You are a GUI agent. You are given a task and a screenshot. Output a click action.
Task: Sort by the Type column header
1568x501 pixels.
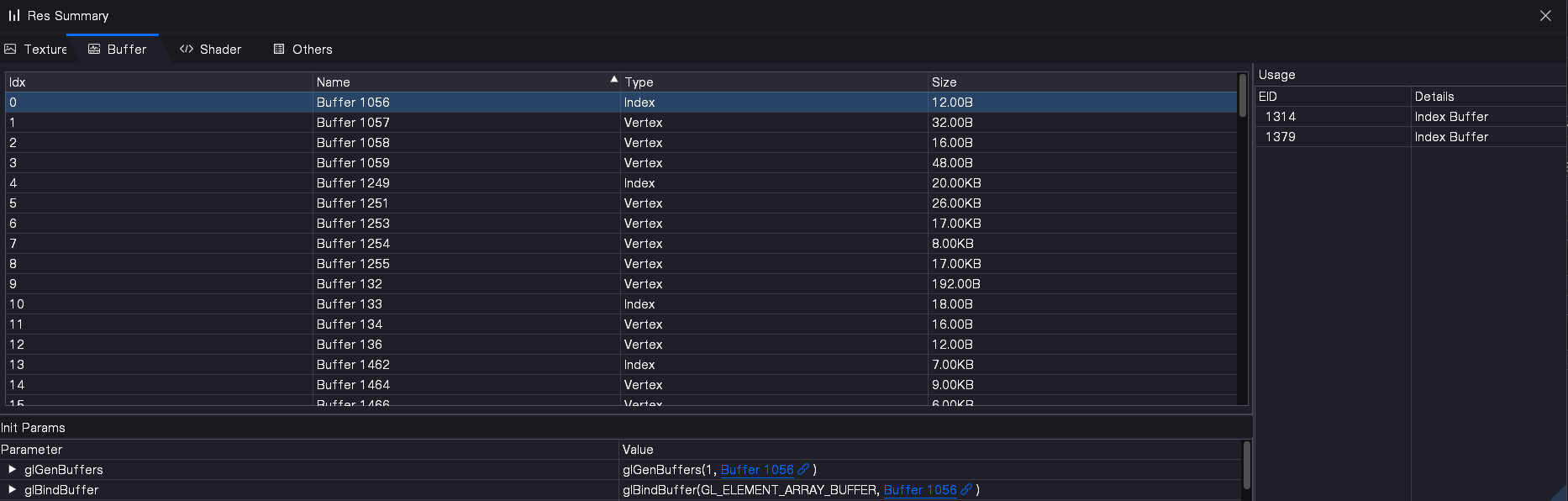[x=774, y=82]
